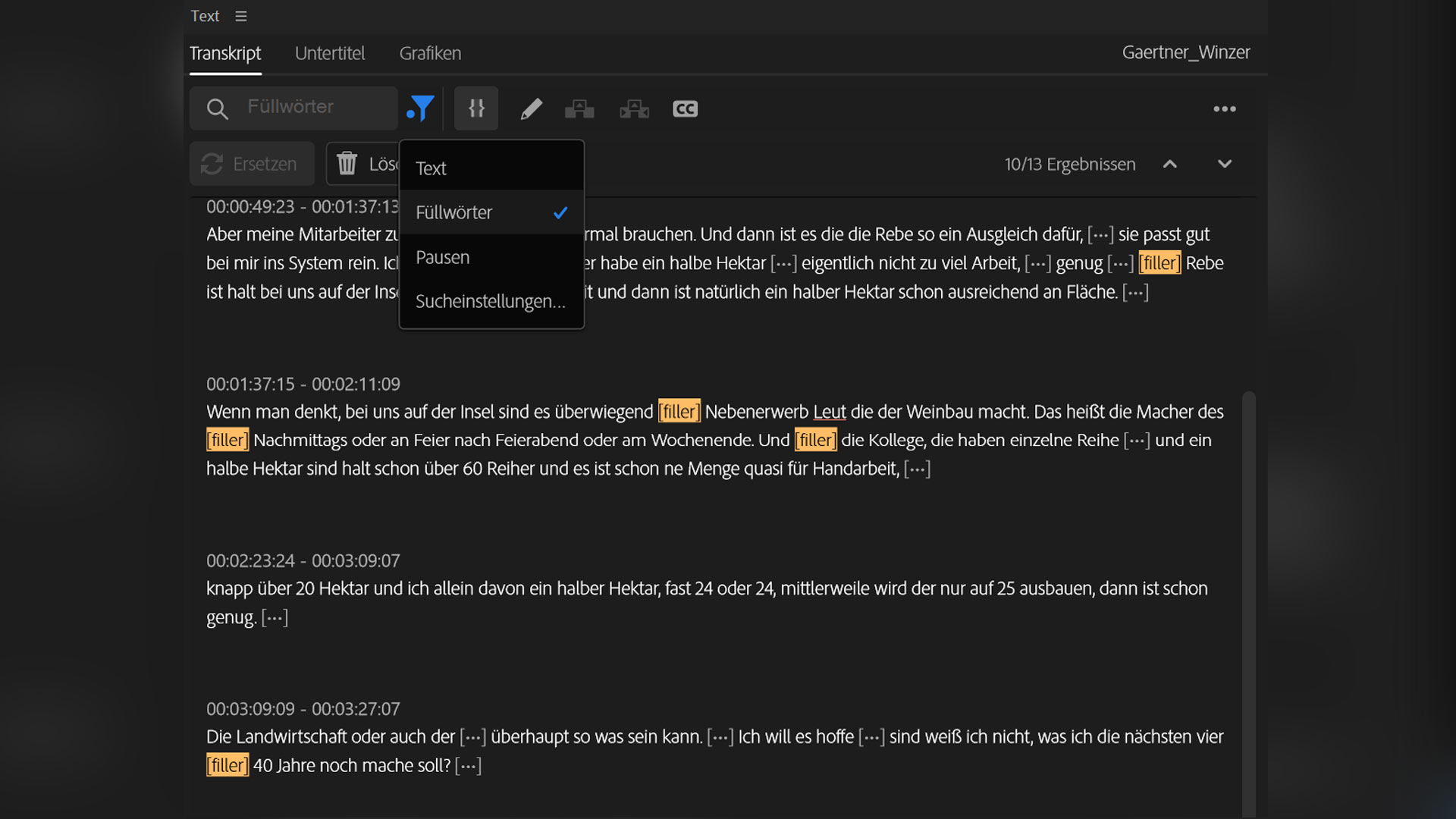The width and height of the screenshot is (1456, 819).
Task: Click the trash delete icon
Action: pos(347,163)
